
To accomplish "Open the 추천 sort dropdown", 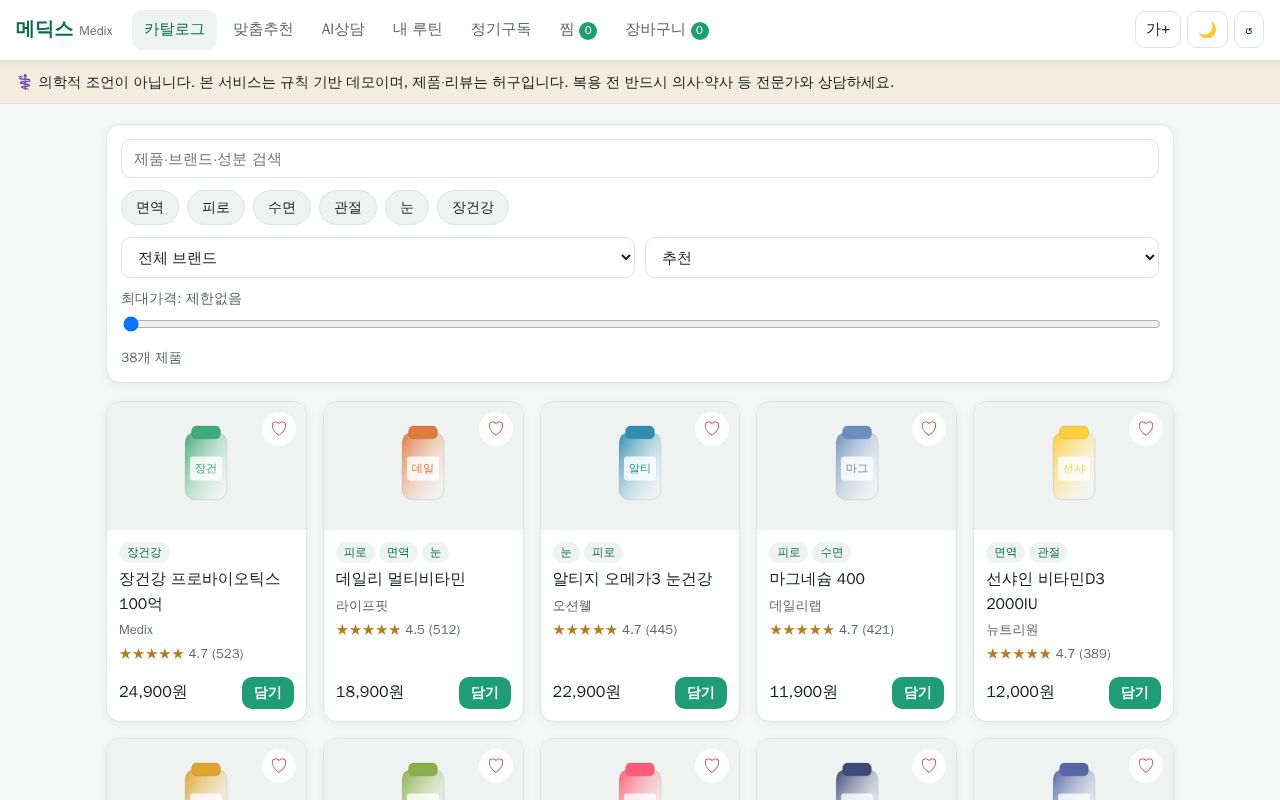I will pos(902,258).
